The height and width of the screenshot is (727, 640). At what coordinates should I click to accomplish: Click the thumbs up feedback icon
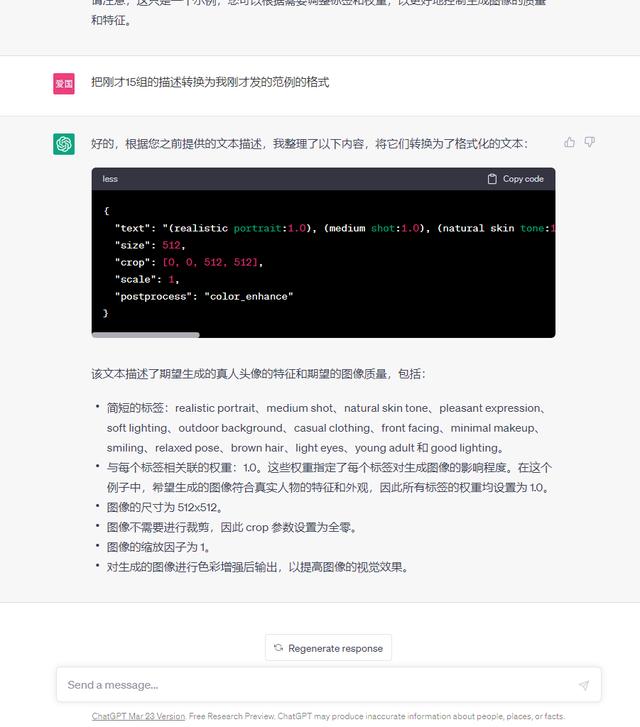pos(569,142)
